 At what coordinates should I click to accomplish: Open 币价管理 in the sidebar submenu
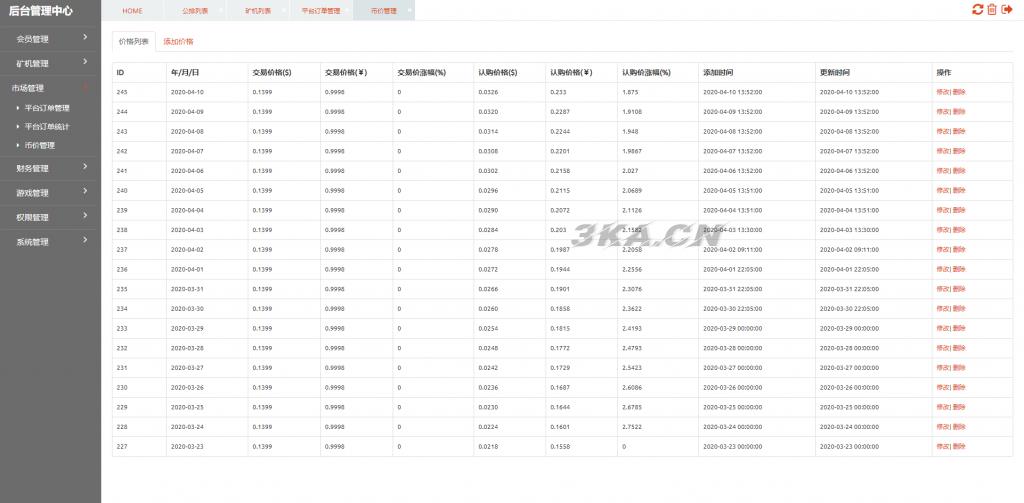pyautogui.click(x=40, y=145)
